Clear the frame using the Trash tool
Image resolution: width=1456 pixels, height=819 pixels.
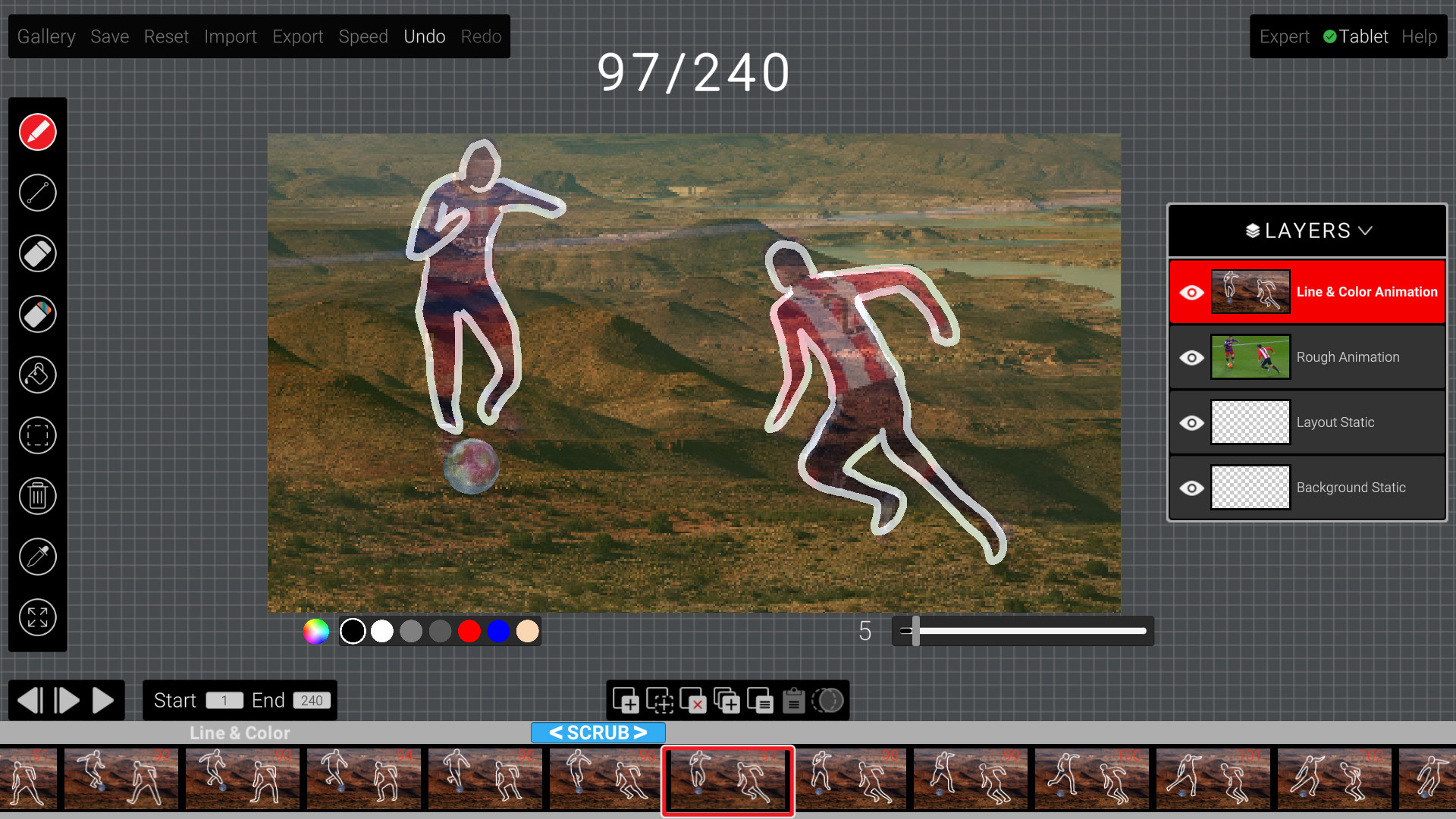click(36, 496)
